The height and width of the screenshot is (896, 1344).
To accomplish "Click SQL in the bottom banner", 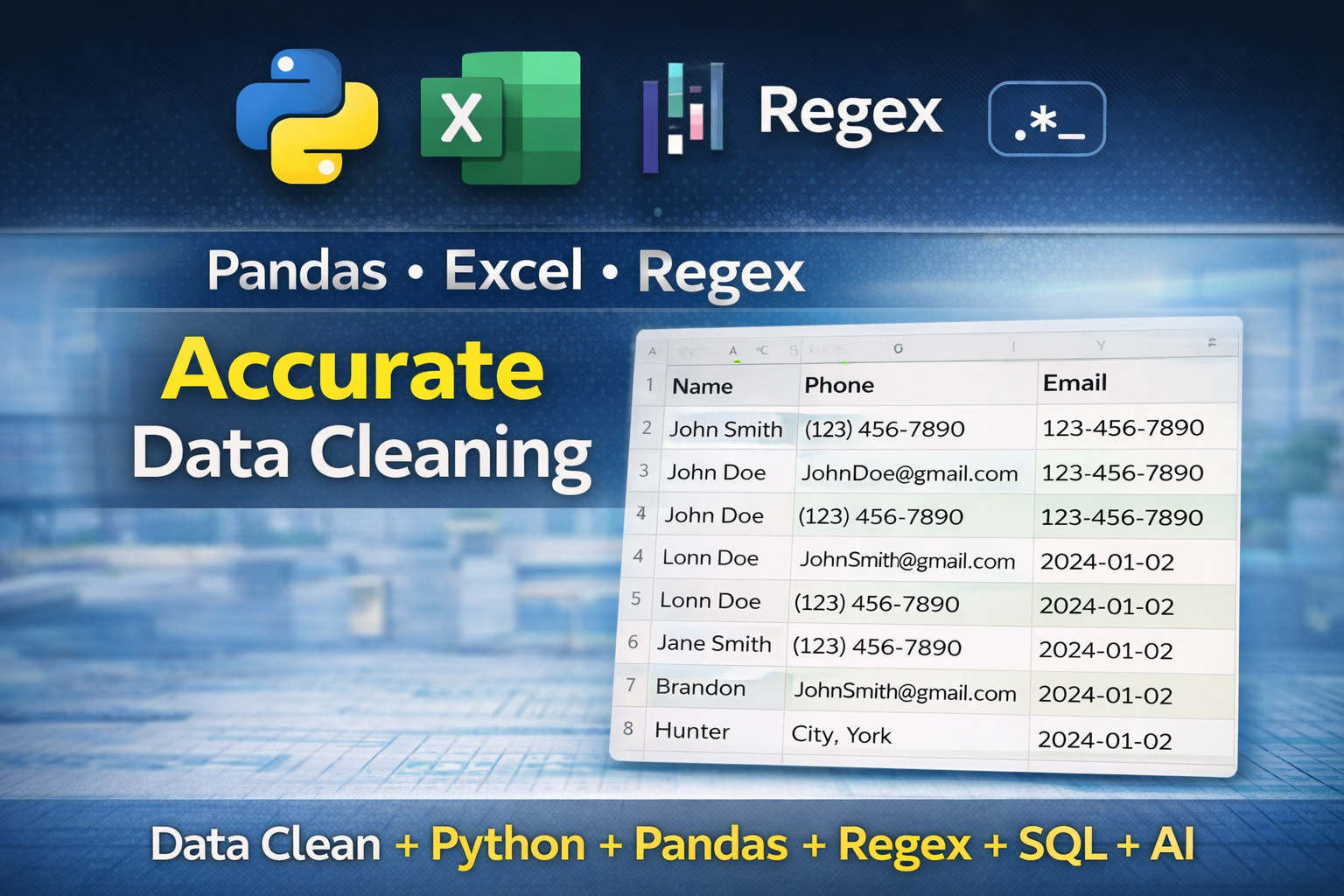I will click(1064, 844).
